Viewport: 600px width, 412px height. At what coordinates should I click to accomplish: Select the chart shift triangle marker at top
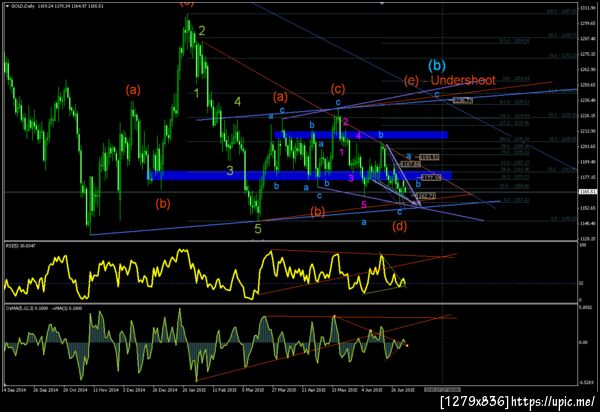tap(382, 3)
